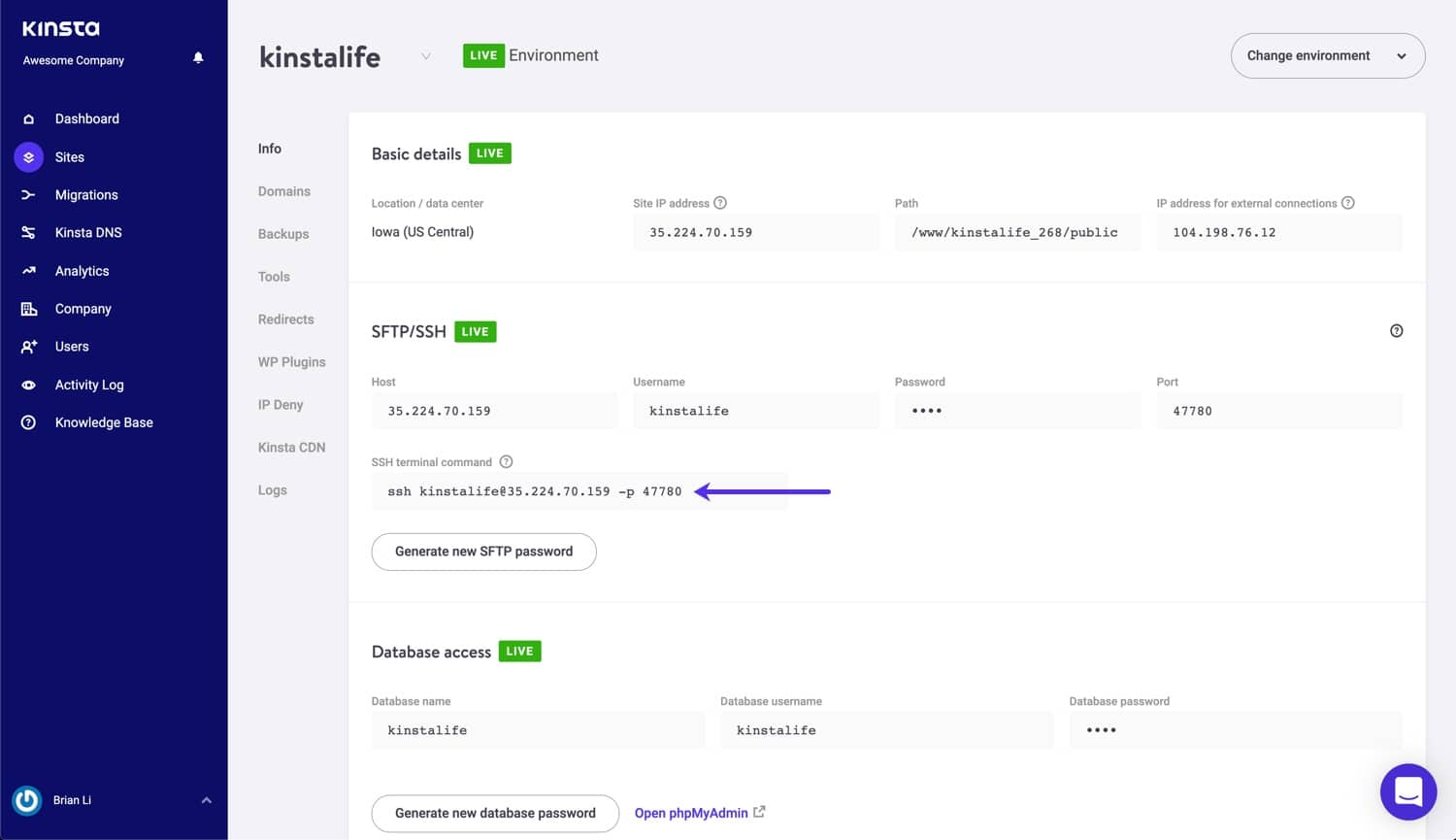Open the Knowledge Base
1456x840 pixels.
tap(103, 422)
